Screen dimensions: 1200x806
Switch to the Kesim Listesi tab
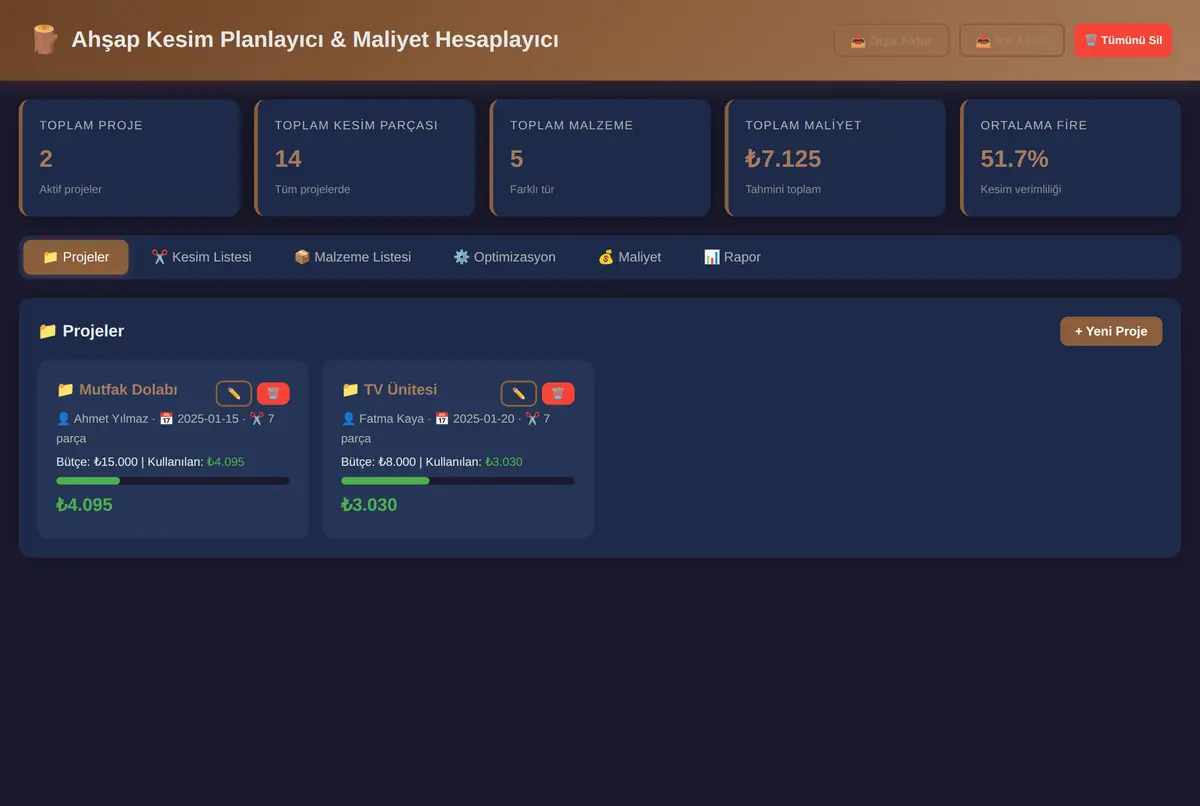coord(201,257)
